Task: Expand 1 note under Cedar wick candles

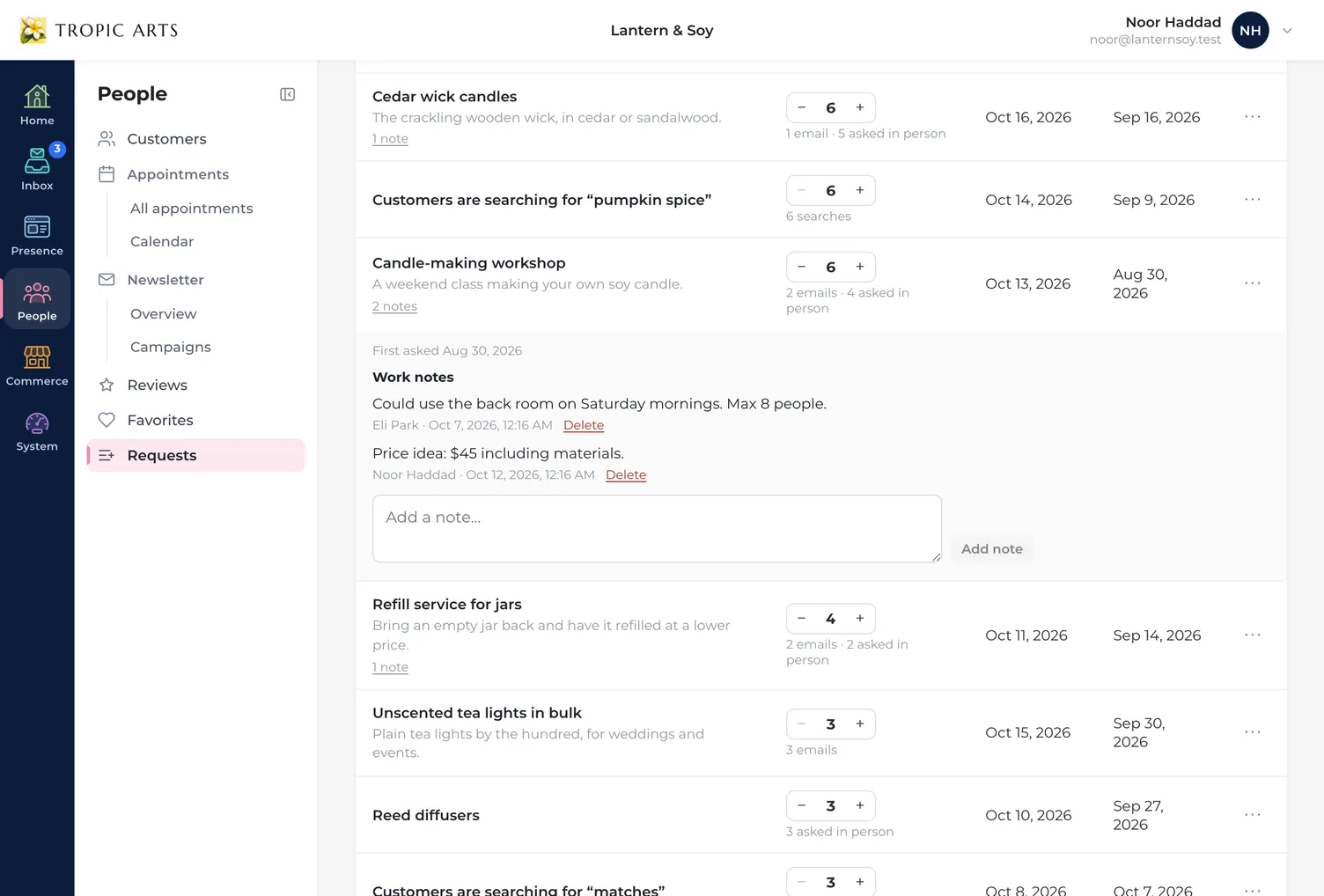Action: (390, 139)
